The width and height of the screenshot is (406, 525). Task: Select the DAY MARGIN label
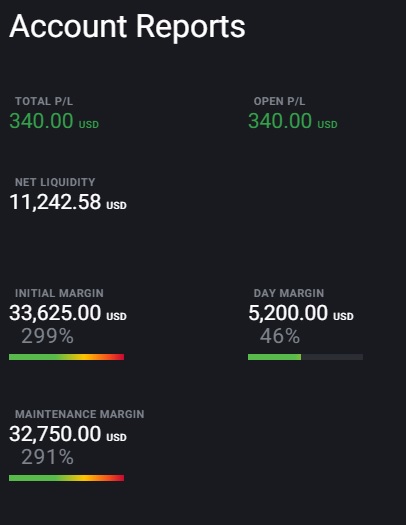point(289,293)
